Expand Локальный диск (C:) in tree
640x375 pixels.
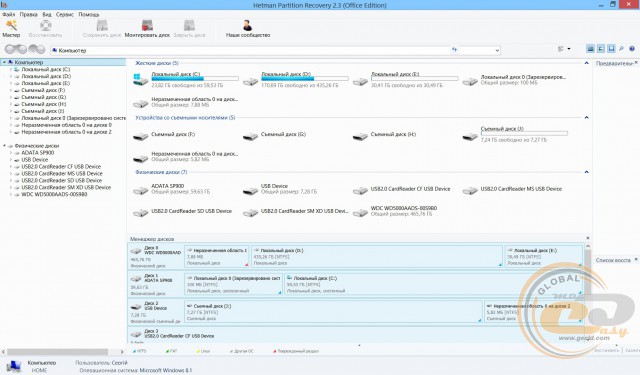pos(11,69)
